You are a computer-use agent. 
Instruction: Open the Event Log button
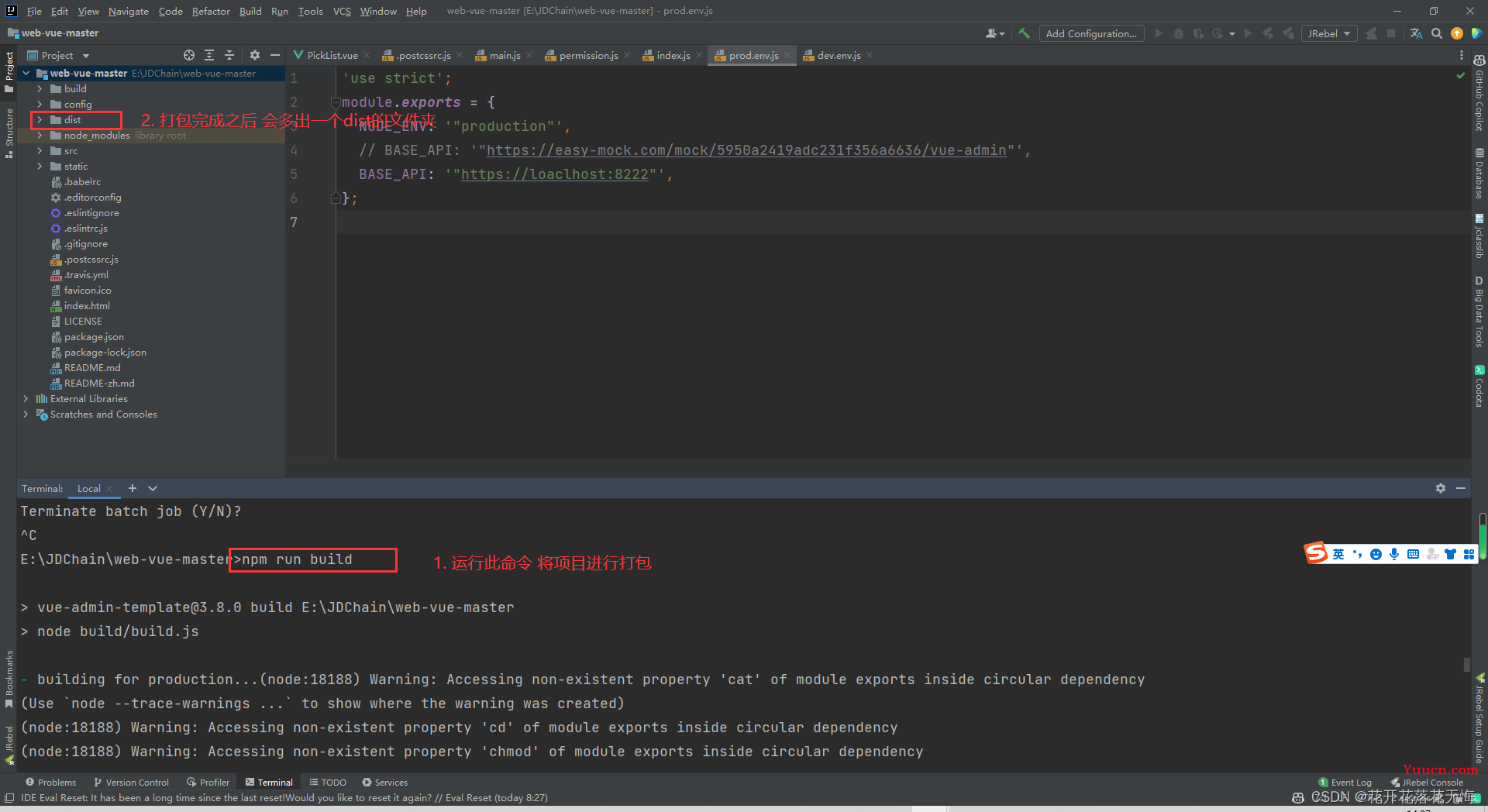pos(1345,783)
